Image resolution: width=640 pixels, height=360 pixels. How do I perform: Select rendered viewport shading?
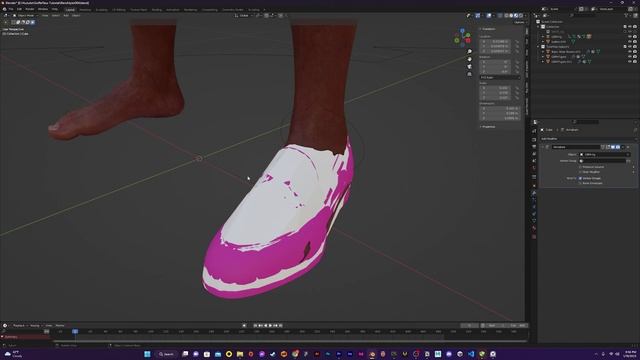pos(521,16)
